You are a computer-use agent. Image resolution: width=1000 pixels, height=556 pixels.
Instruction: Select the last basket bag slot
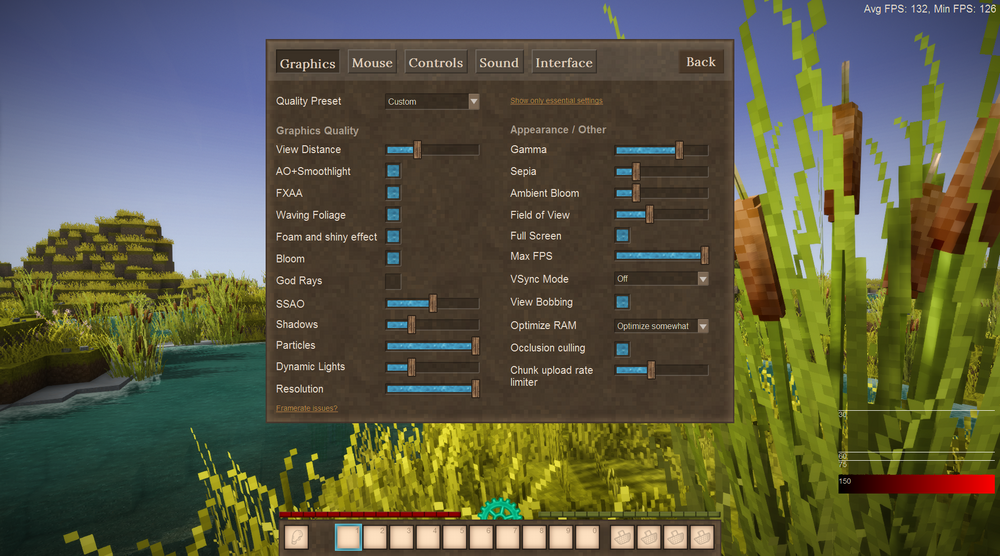(x=703, y=538)
